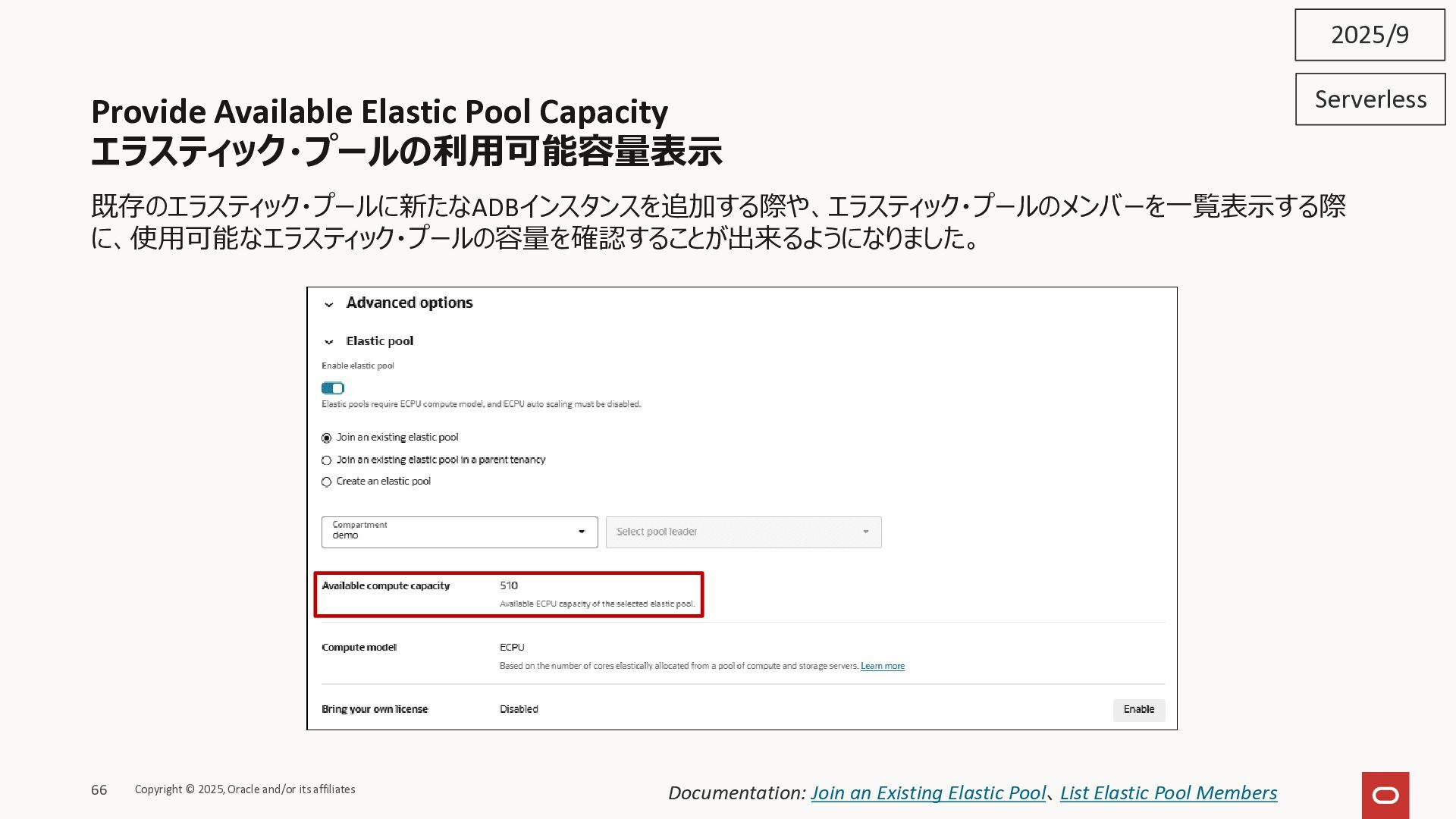Image resolution: width=1456 pixels, height=819 pixels.
Task: Choose Create an elastic pool option
Action: point(327,482)
